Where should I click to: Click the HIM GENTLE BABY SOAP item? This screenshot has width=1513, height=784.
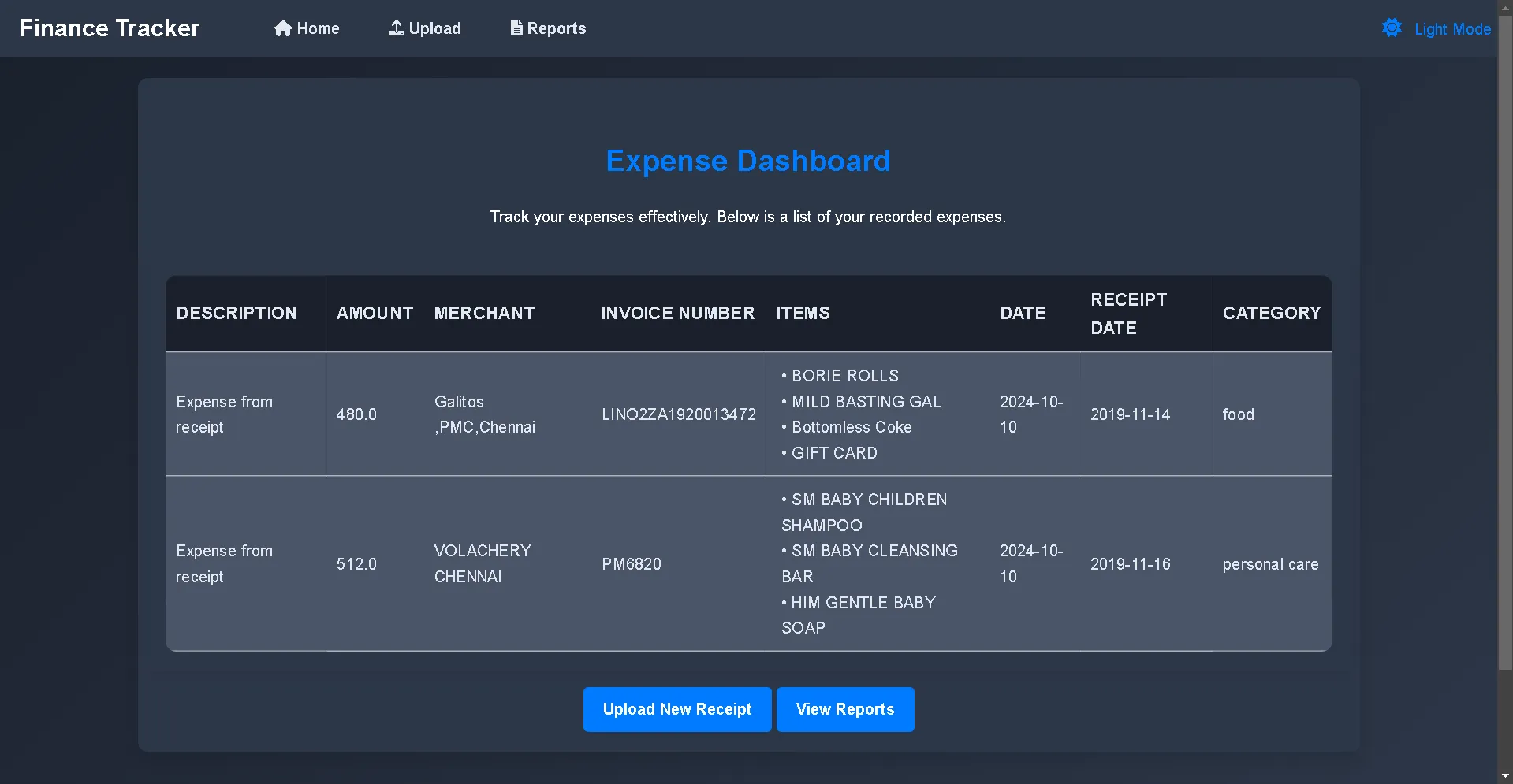859,615
